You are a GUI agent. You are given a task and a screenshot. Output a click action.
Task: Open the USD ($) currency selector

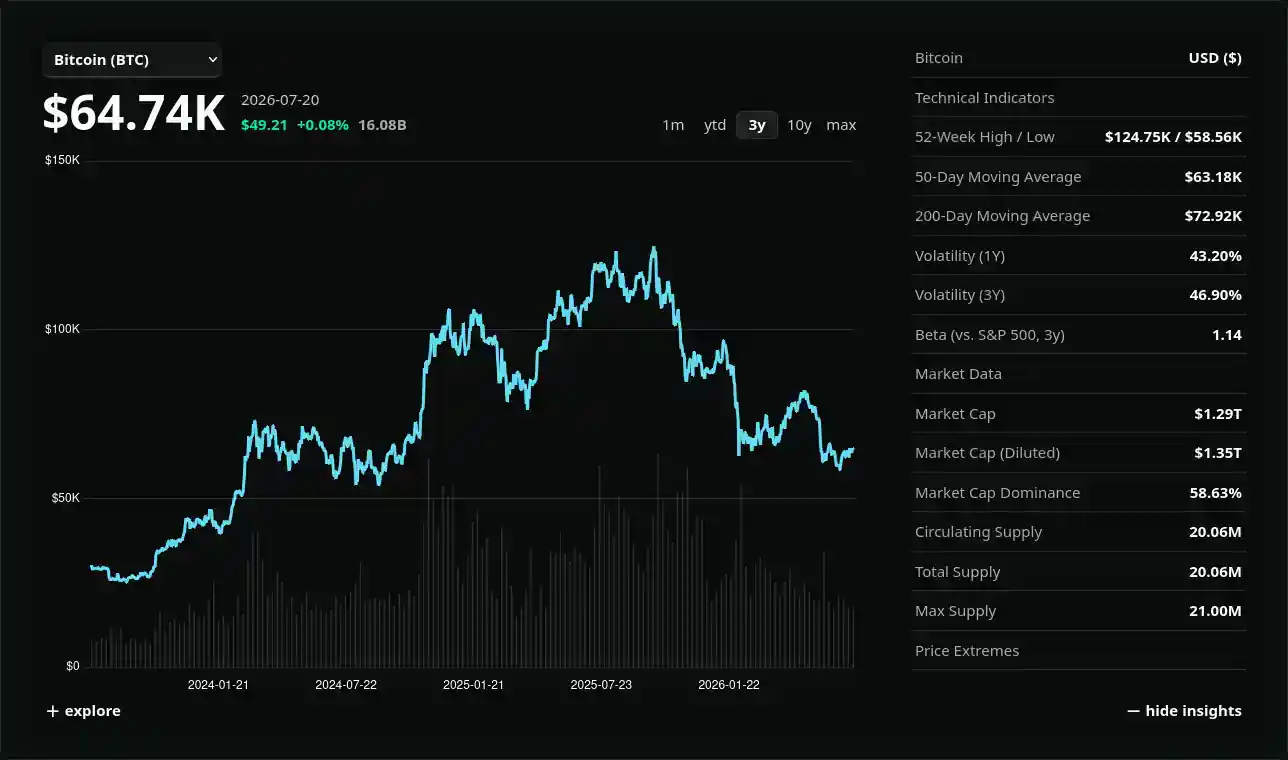[1215, 58]
